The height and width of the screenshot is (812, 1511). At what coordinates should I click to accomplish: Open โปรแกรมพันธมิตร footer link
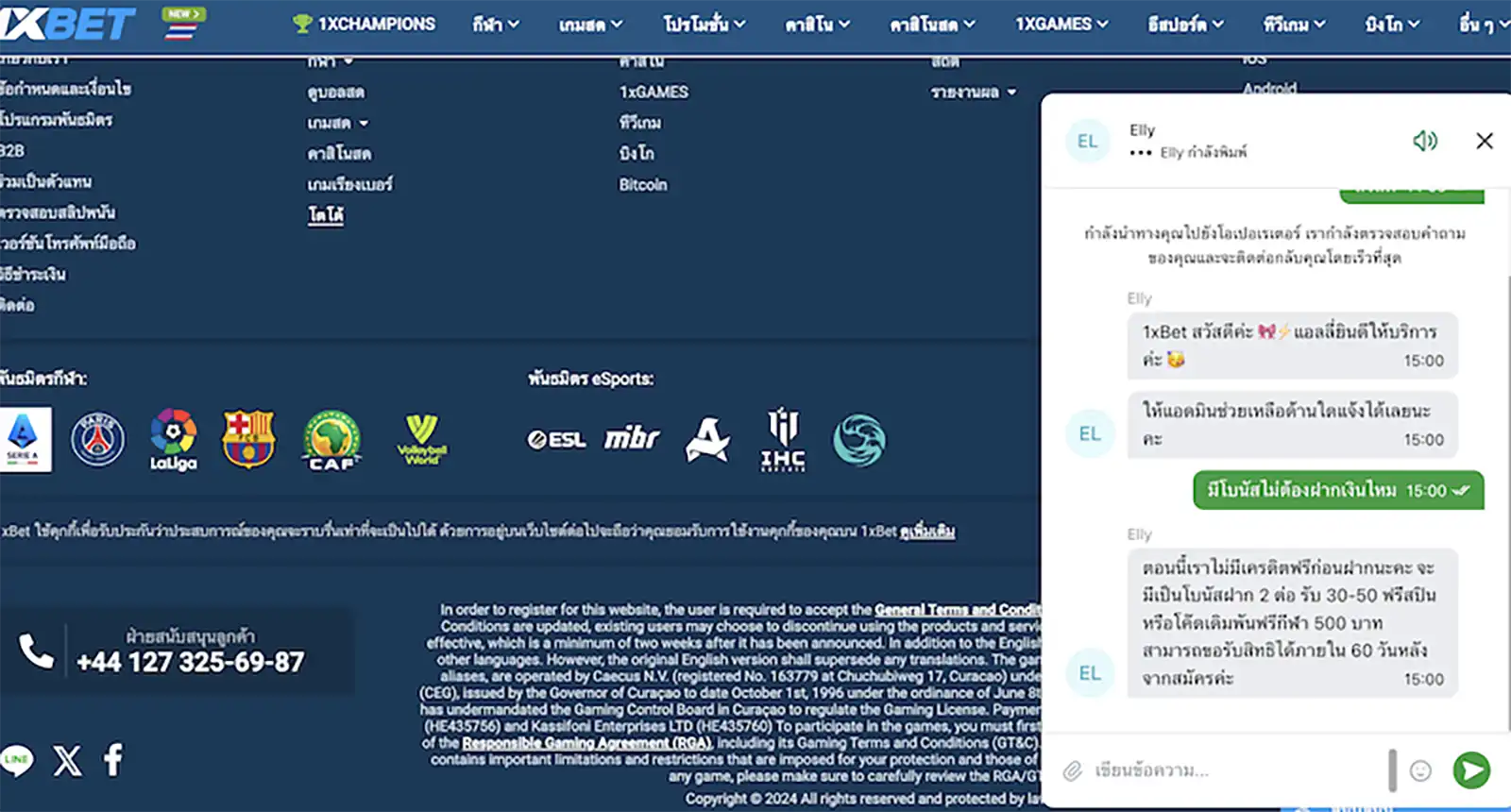click(x=56, y=120)
